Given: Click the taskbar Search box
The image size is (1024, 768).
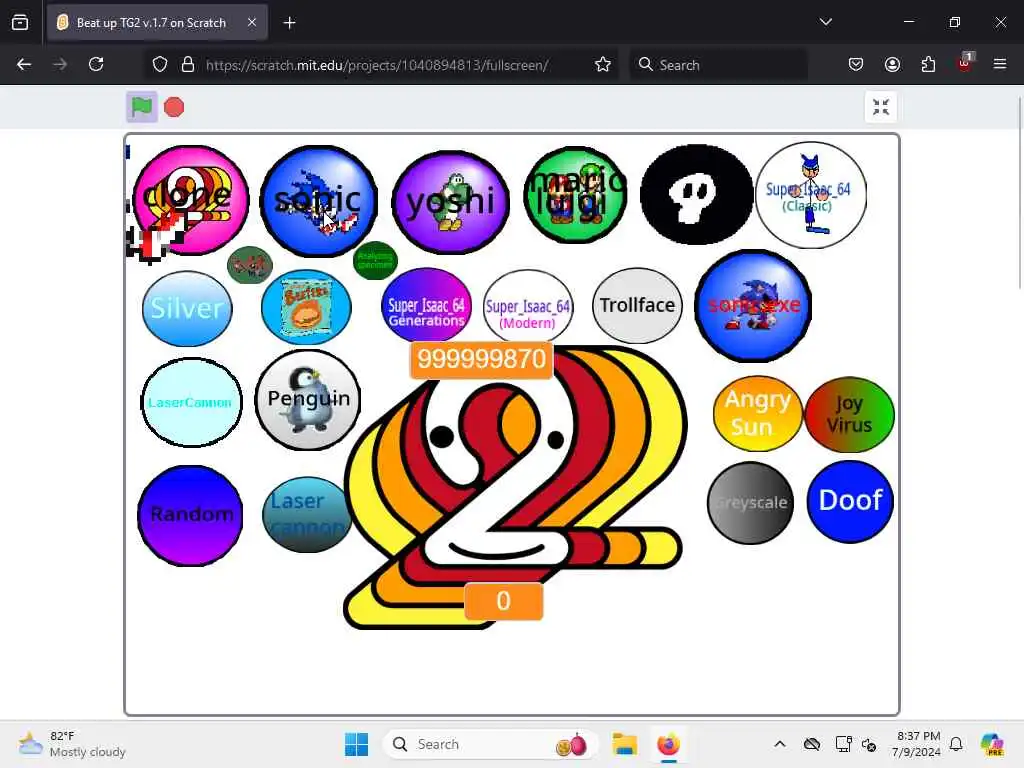Looking at the screenshot, I should [x=490, y=744].
